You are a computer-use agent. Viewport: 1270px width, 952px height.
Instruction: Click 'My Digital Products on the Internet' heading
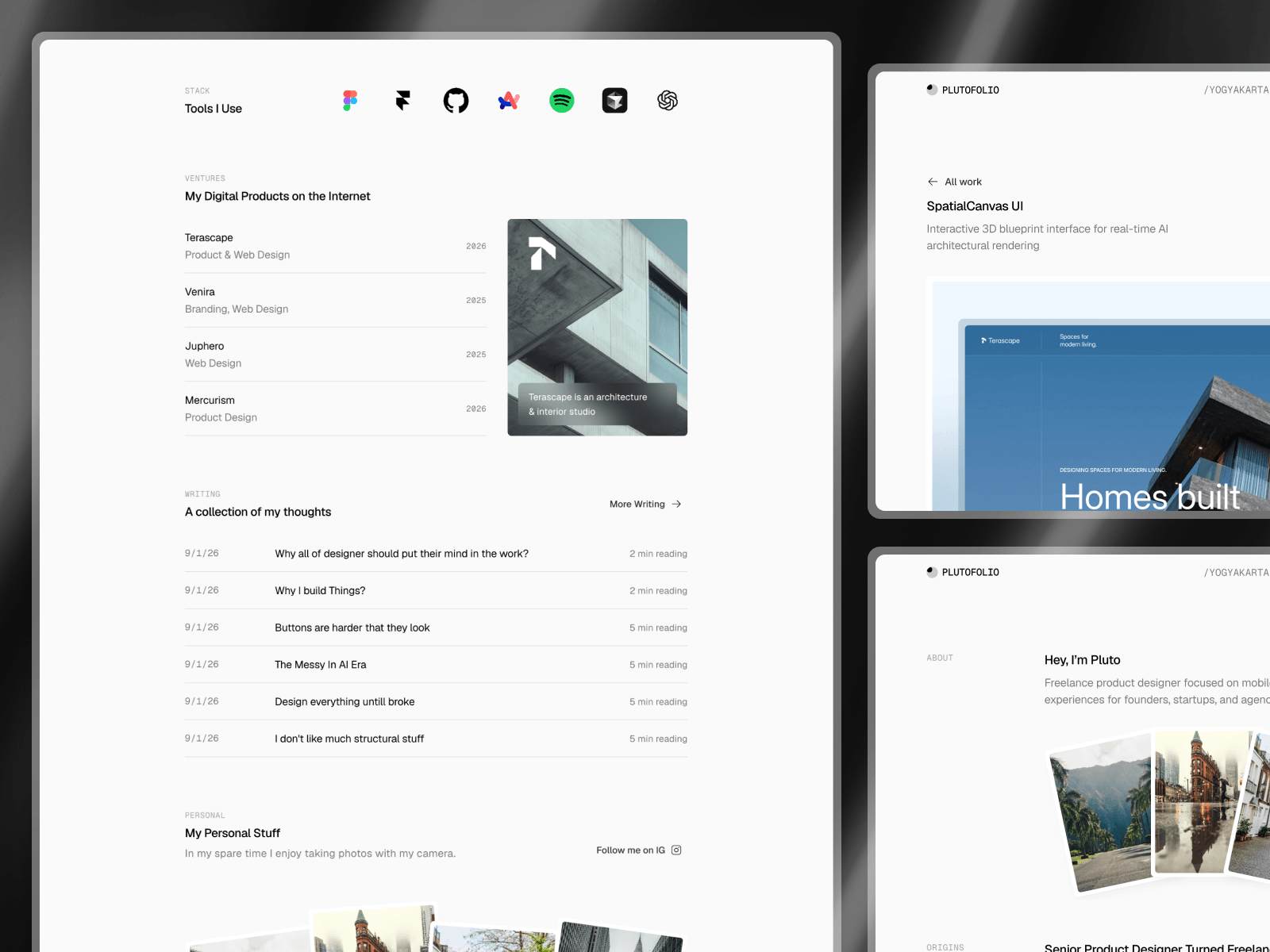click(278, 196)
